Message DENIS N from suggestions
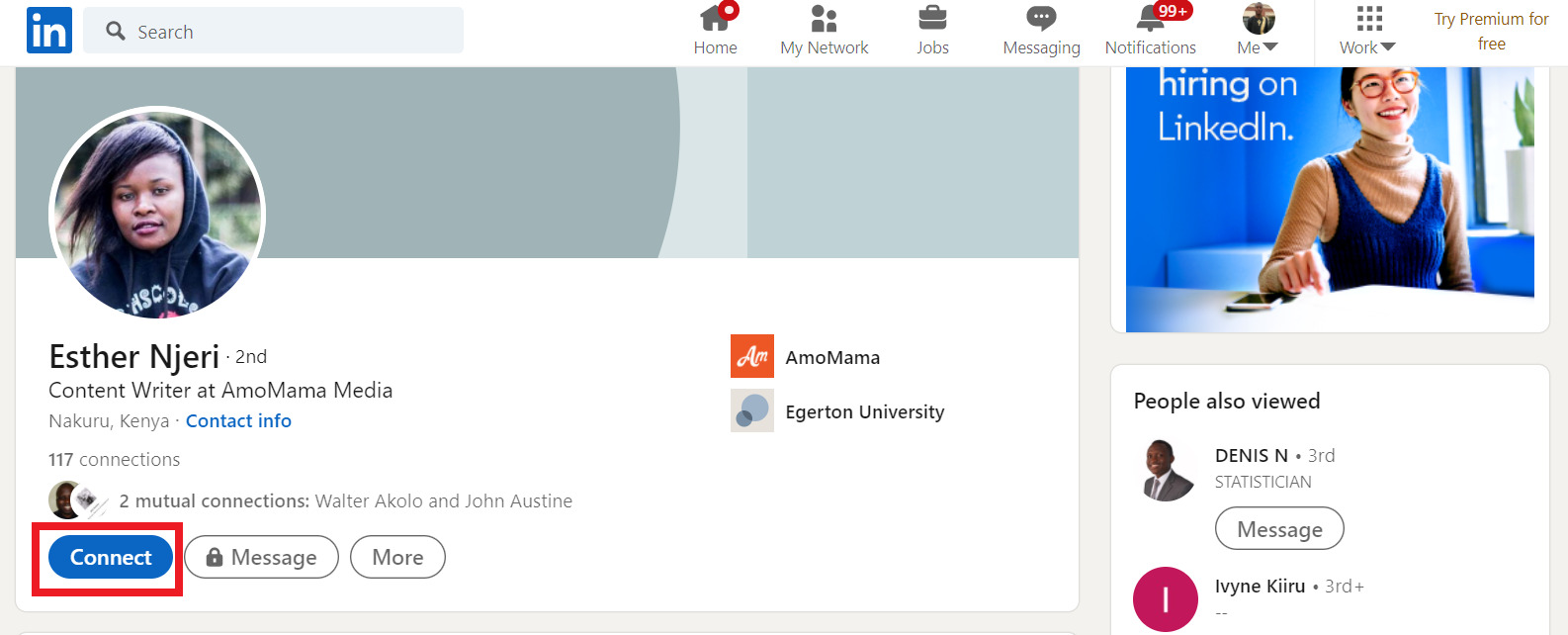1568x635 pixels. point(1278,529)
